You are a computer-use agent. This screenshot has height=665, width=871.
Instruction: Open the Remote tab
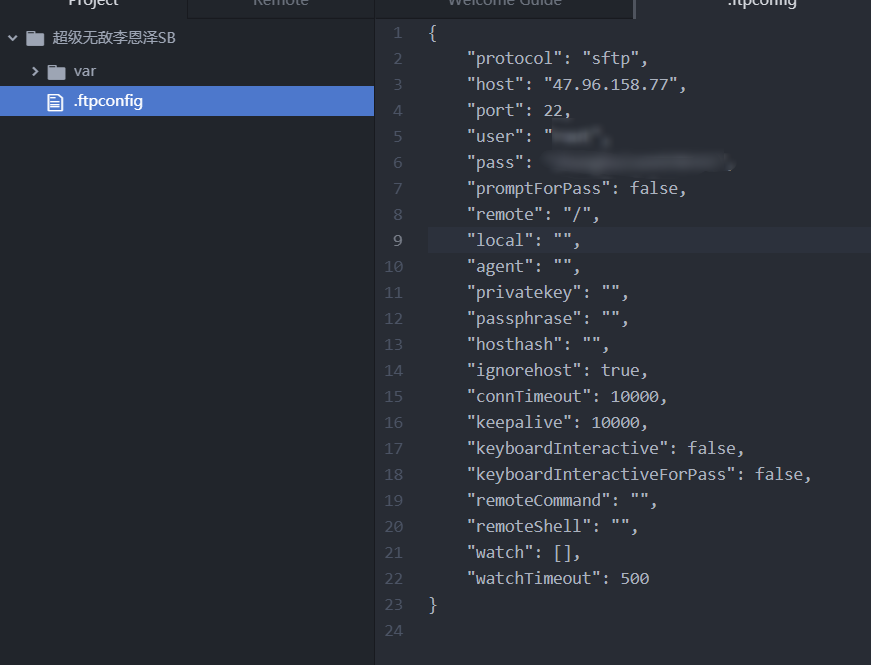click(x=280, y=4)
